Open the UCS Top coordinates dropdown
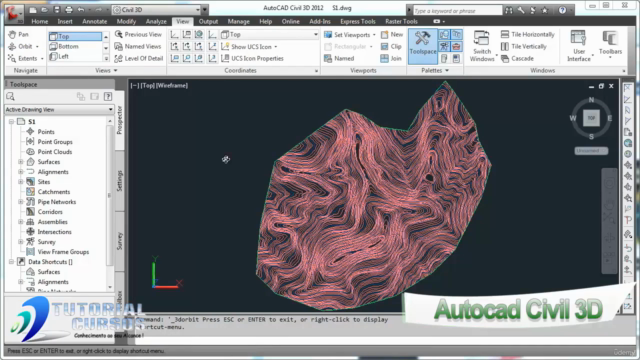The width and height of the screenshot is (640, 360). point(269,35)
